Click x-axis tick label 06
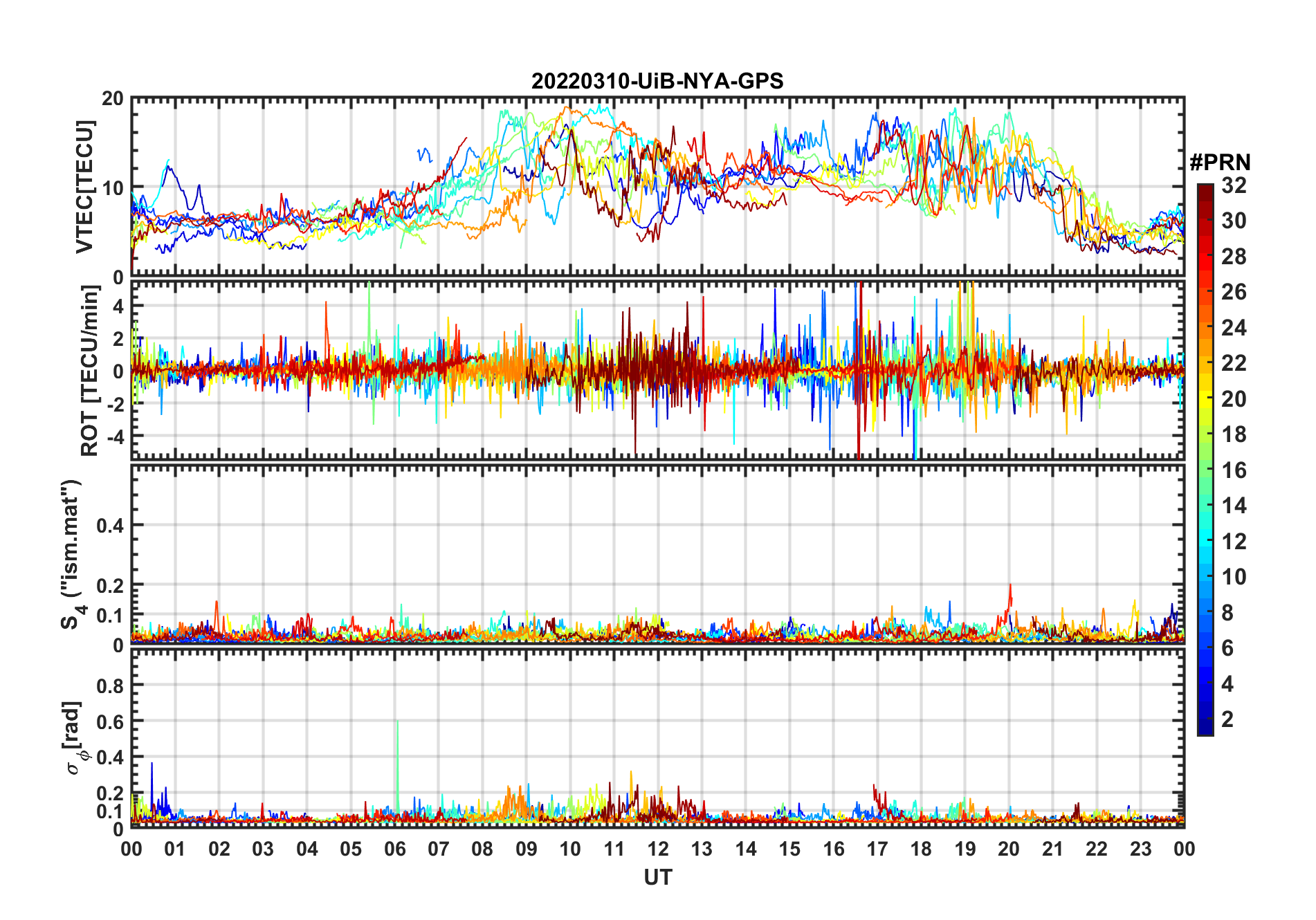1316x920 pixels. coord(394,849)
